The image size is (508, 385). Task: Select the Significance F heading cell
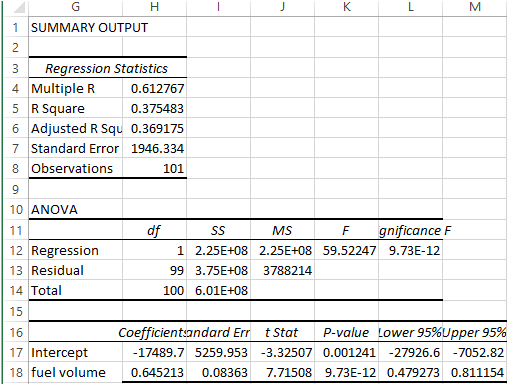pyautogui.click(x=411, y=230)
